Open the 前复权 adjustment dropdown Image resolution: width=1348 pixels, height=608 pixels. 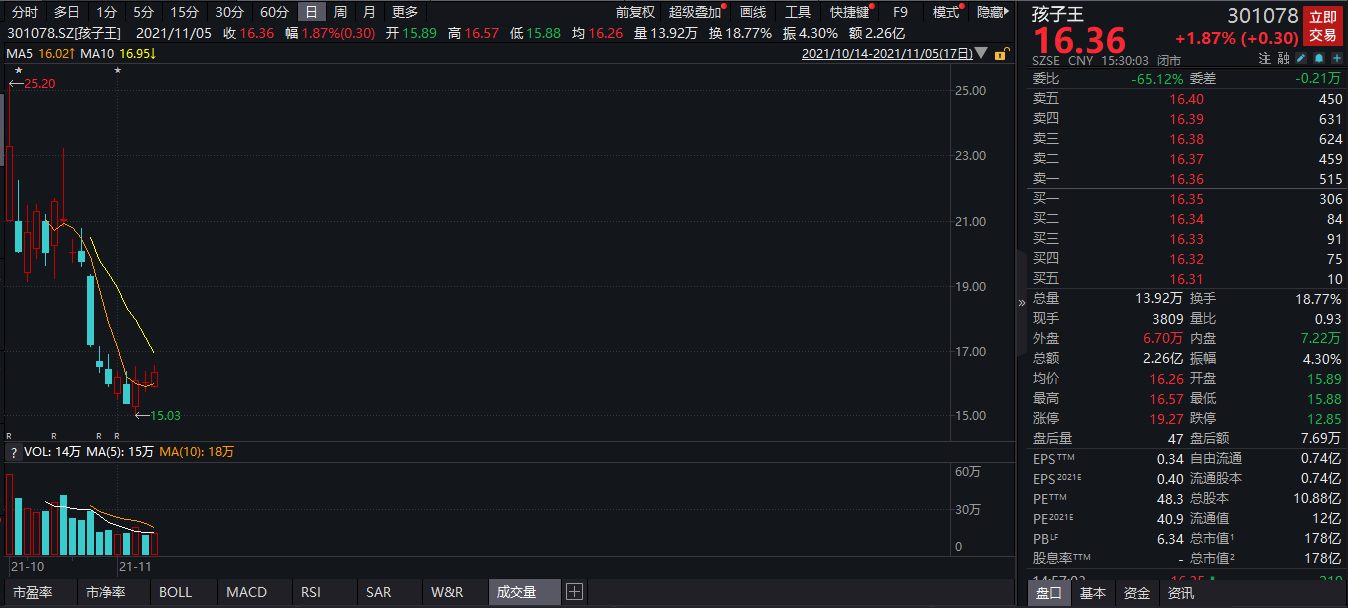point(635,12)
